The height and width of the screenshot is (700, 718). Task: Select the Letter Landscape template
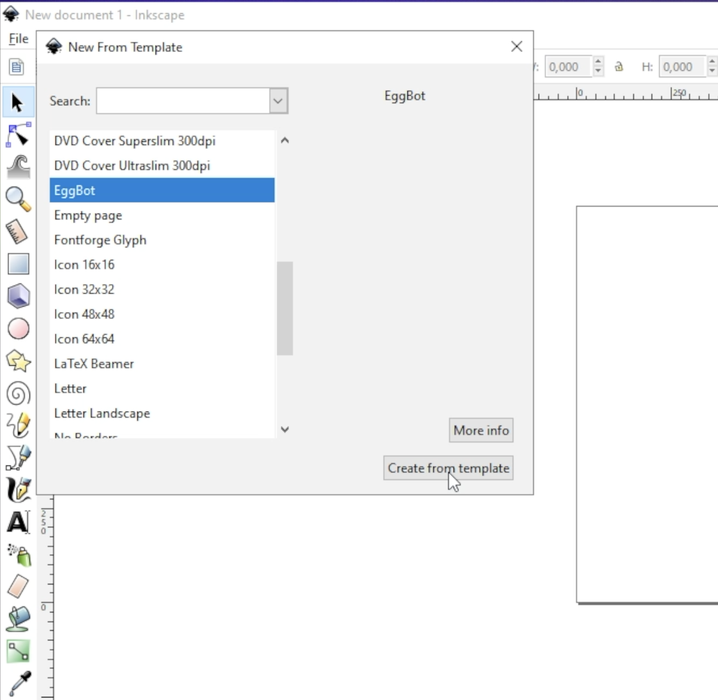(162, 413)
